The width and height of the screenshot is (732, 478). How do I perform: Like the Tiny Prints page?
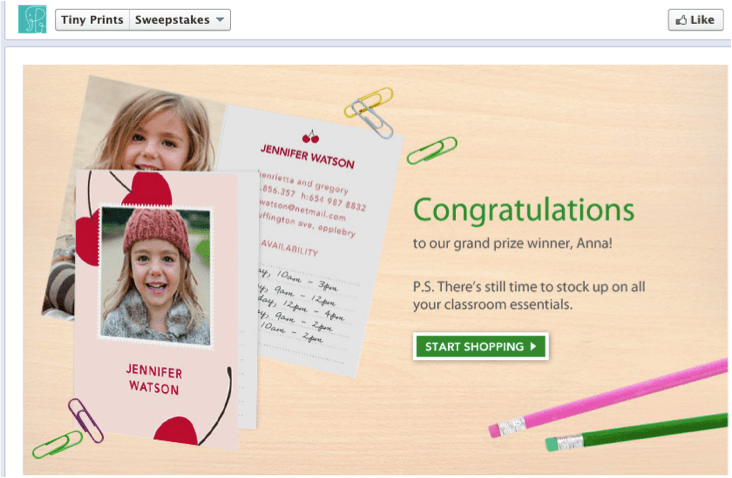(696, 20)
